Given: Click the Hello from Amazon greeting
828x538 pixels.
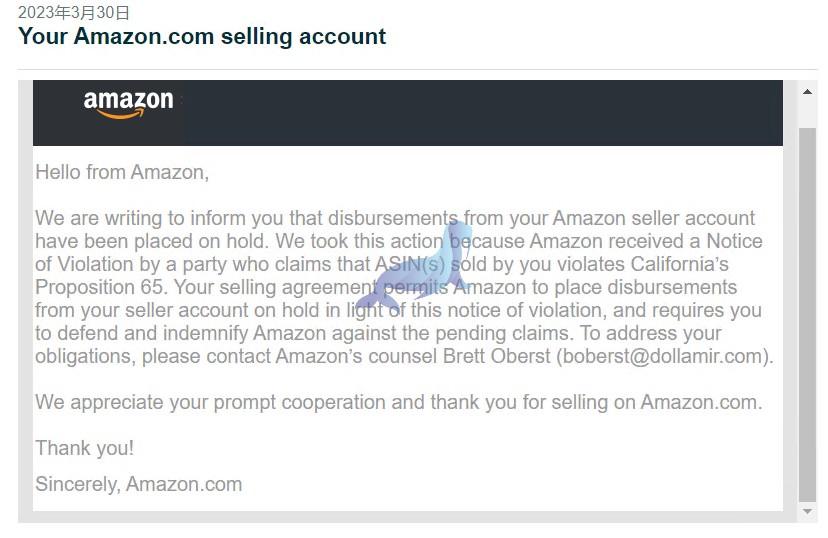Looking at the screenshot, I should 122,173.
